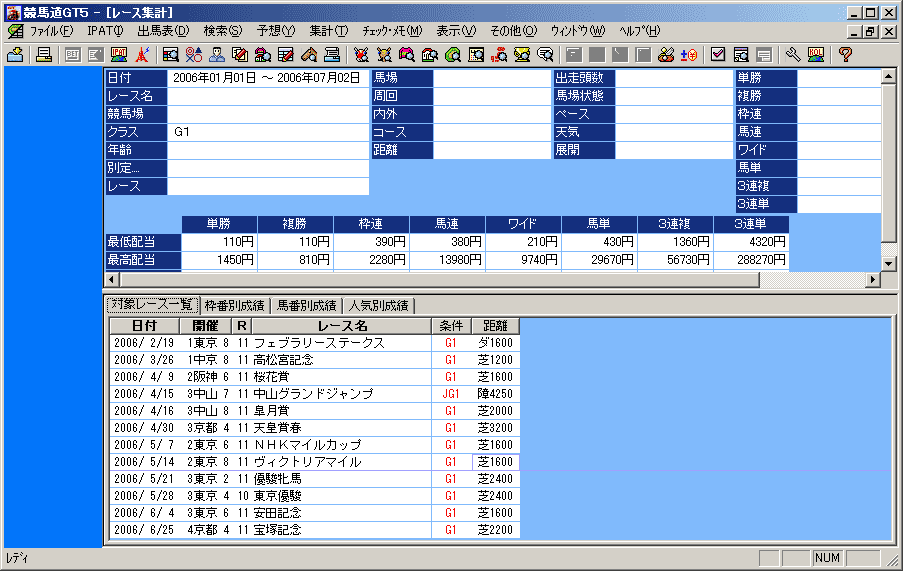Switch to the 人気別成績 tab
This screenshot has width=903, height=571.
378,305
